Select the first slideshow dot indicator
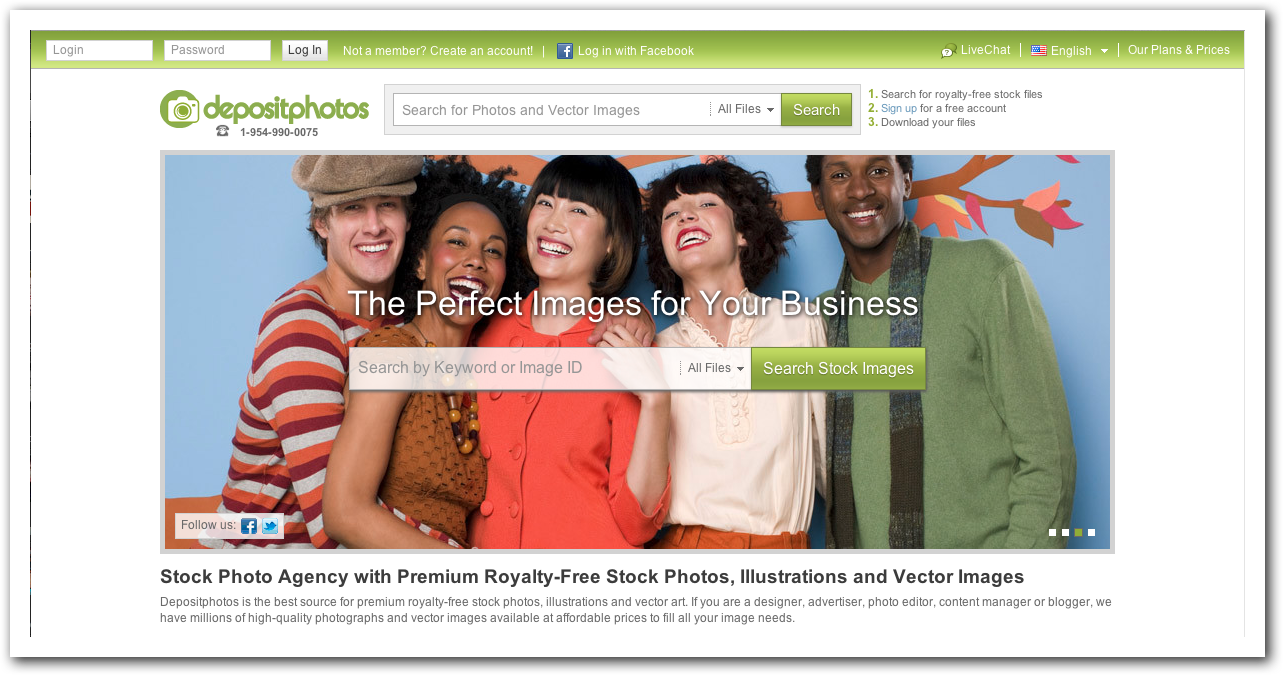1283x675 pixels. (x=1053, y=533)
